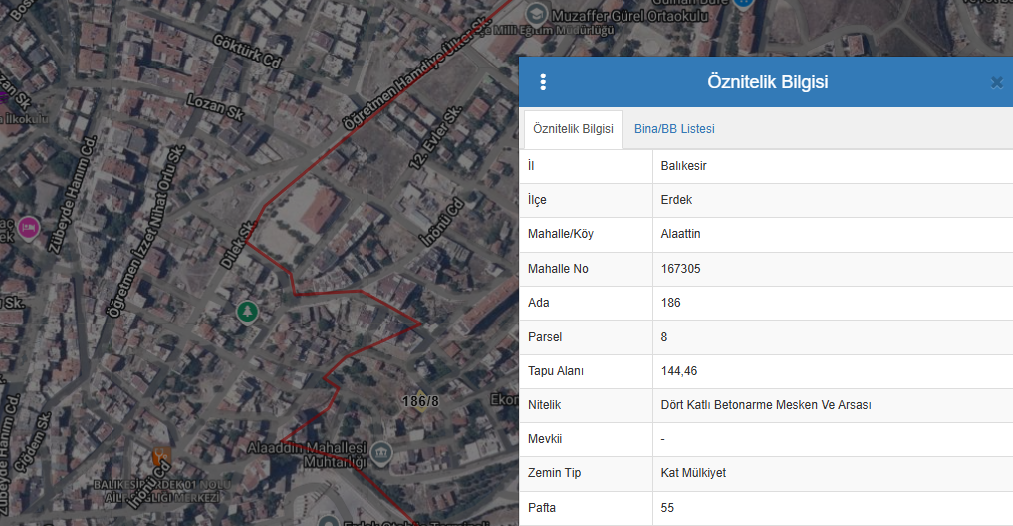Click the 186/8 parcel label on map
This screenshot has height=526, width=1013.
(419, 401)
